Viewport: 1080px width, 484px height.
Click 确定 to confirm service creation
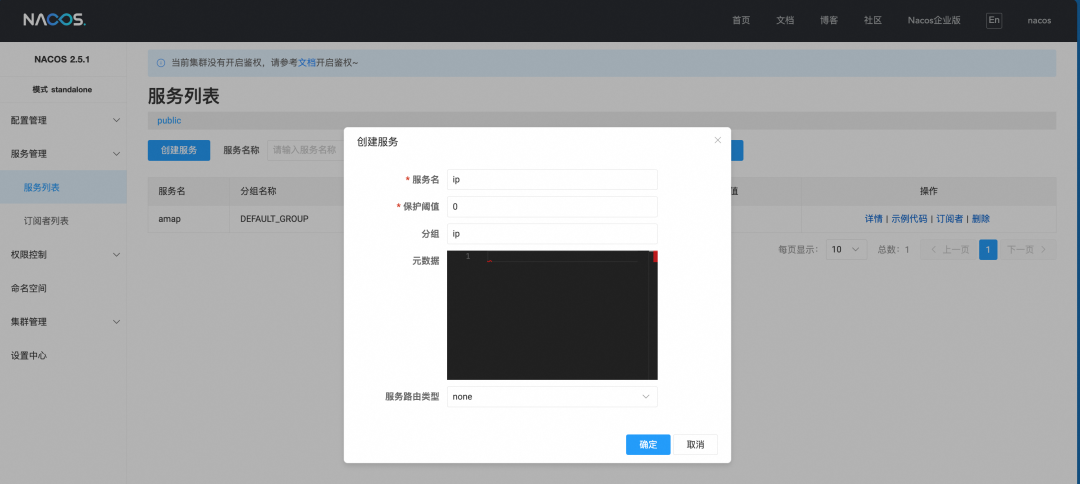tap(648, 445)
